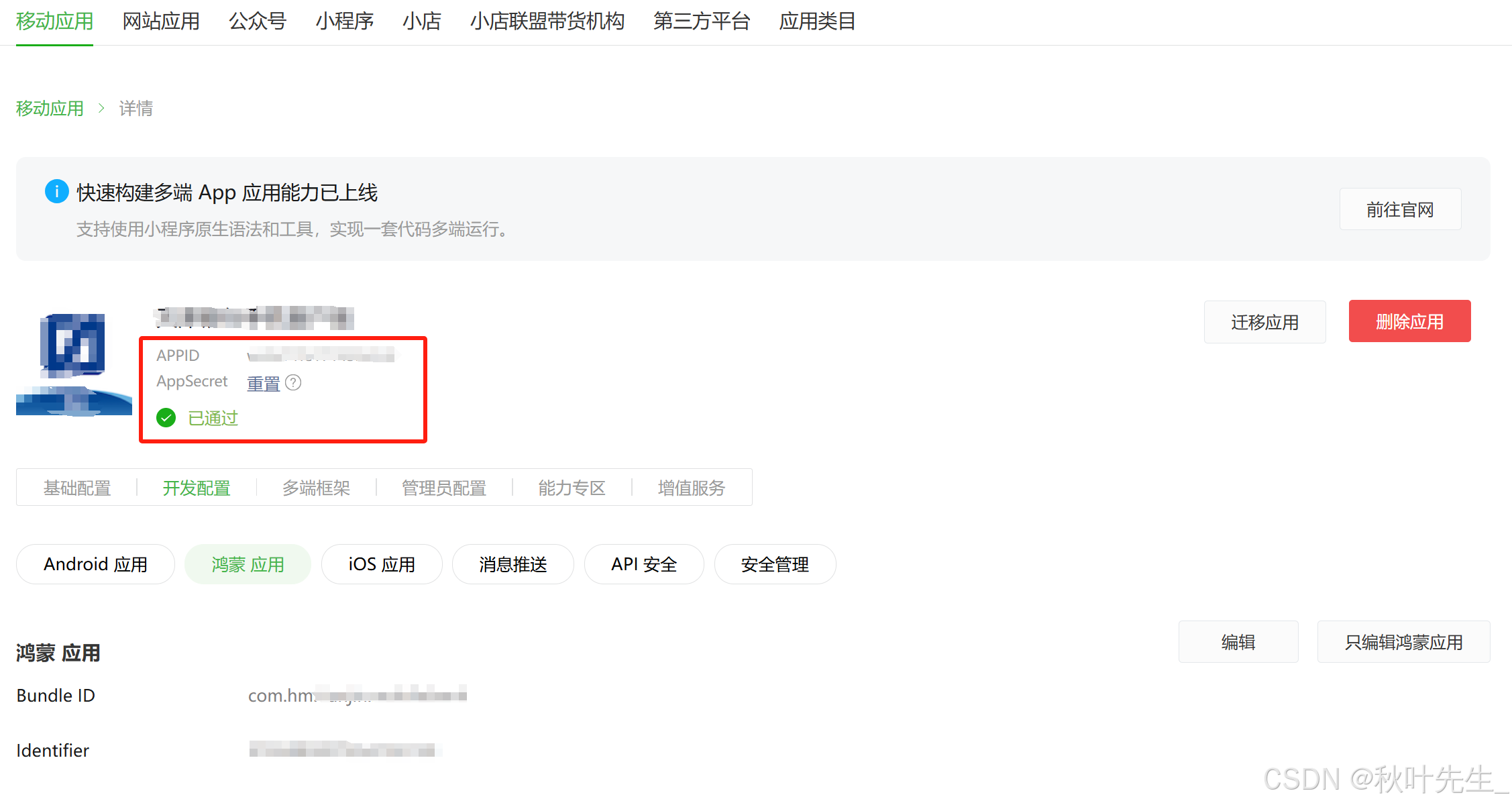The height and width of the screenshot is (805, 1512).
Task: Select the Android 应用 pill
Action: (x=95, y=564)
